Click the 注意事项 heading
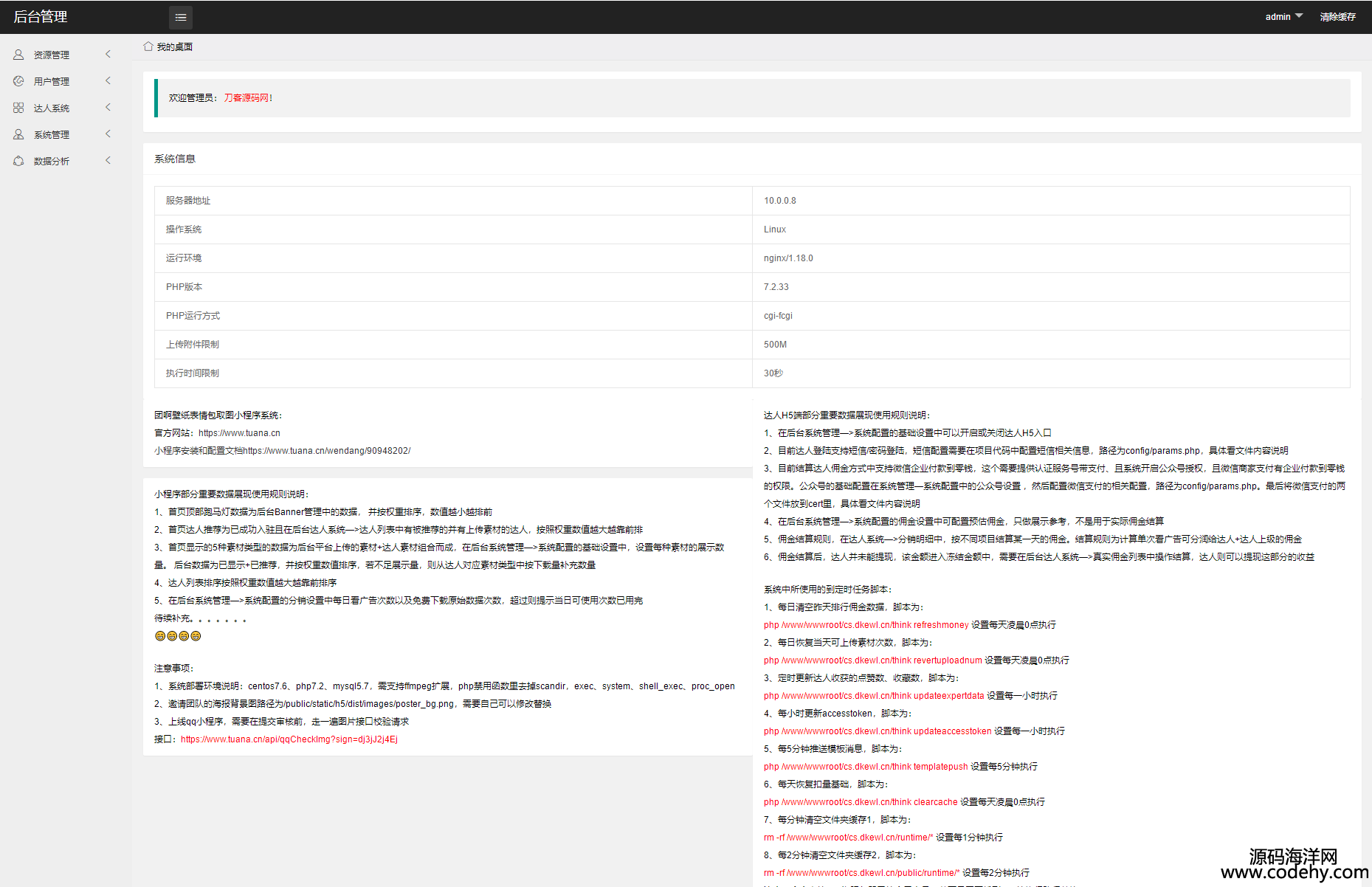The image size is (1372, 887). pos(174,669)
